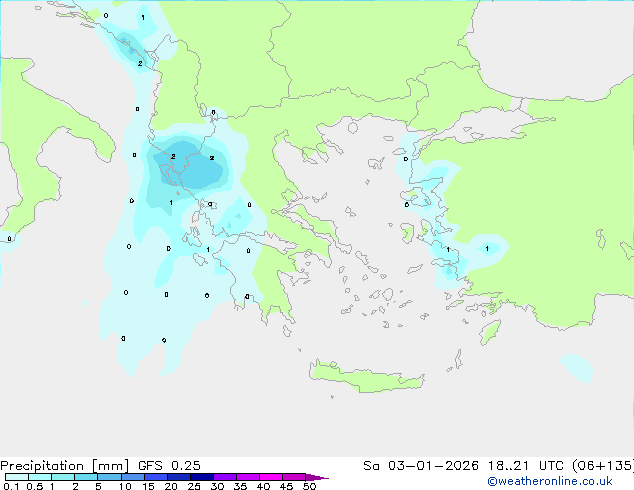Pick the 30–35 mm purple legend swatch
This screenshot has height=490, width=634.
point(224,477)
